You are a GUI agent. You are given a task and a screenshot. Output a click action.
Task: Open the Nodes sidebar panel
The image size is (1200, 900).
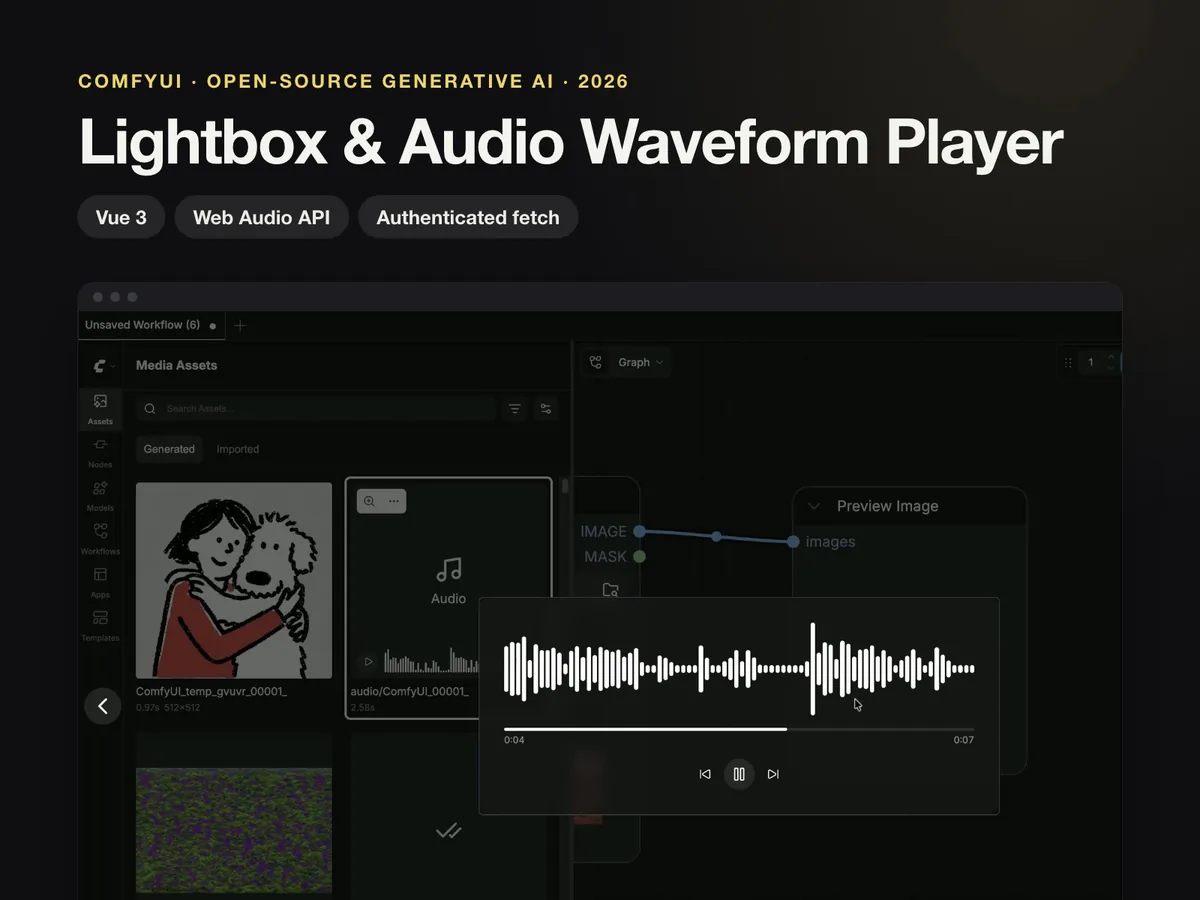coord(100,451)
